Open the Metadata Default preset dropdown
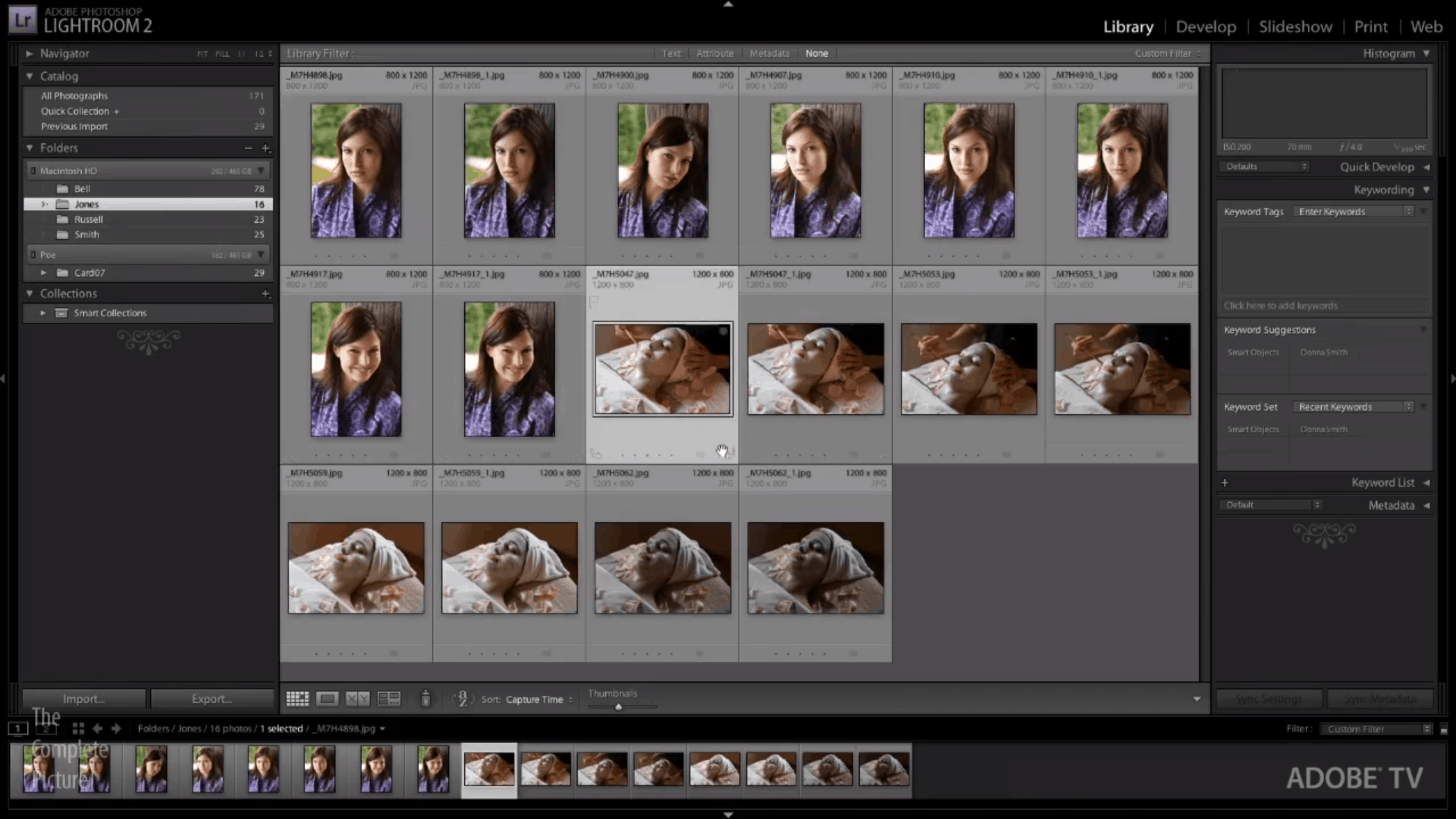 tap(1270, 505)
